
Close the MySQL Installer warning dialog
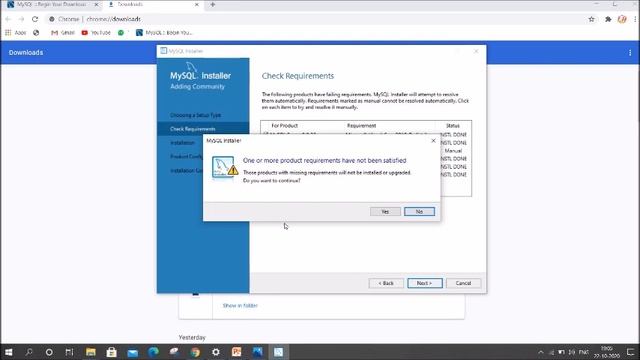(x=433, y=140)
